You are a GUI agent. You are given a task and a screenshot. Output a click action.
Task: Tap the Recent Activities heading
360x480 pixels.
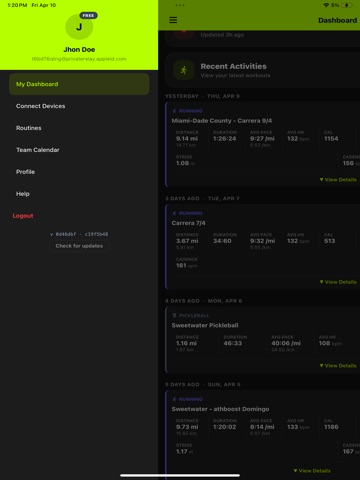(x=233, y=66)
